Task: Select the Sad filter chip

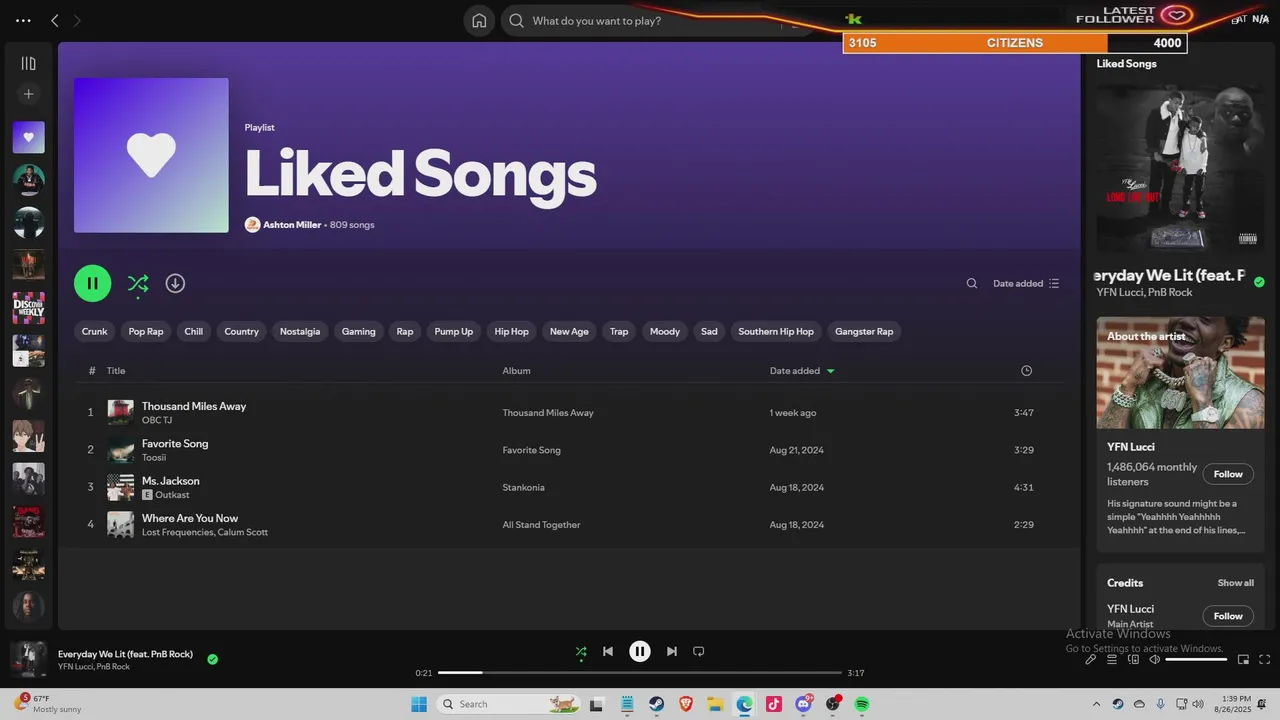Action: point(709,331)
